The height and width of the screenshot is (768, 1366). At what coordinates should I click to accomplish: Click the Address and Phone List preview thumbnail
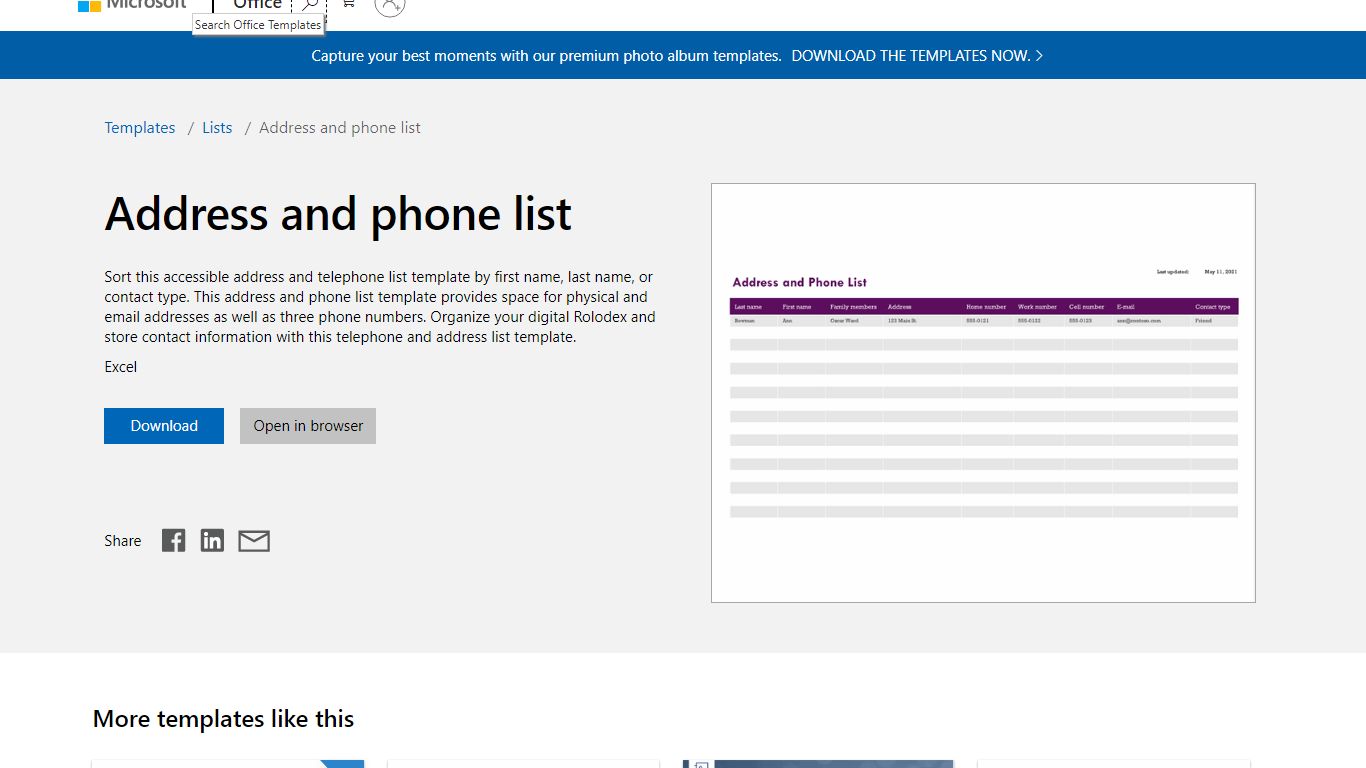[x=983, y=393]
